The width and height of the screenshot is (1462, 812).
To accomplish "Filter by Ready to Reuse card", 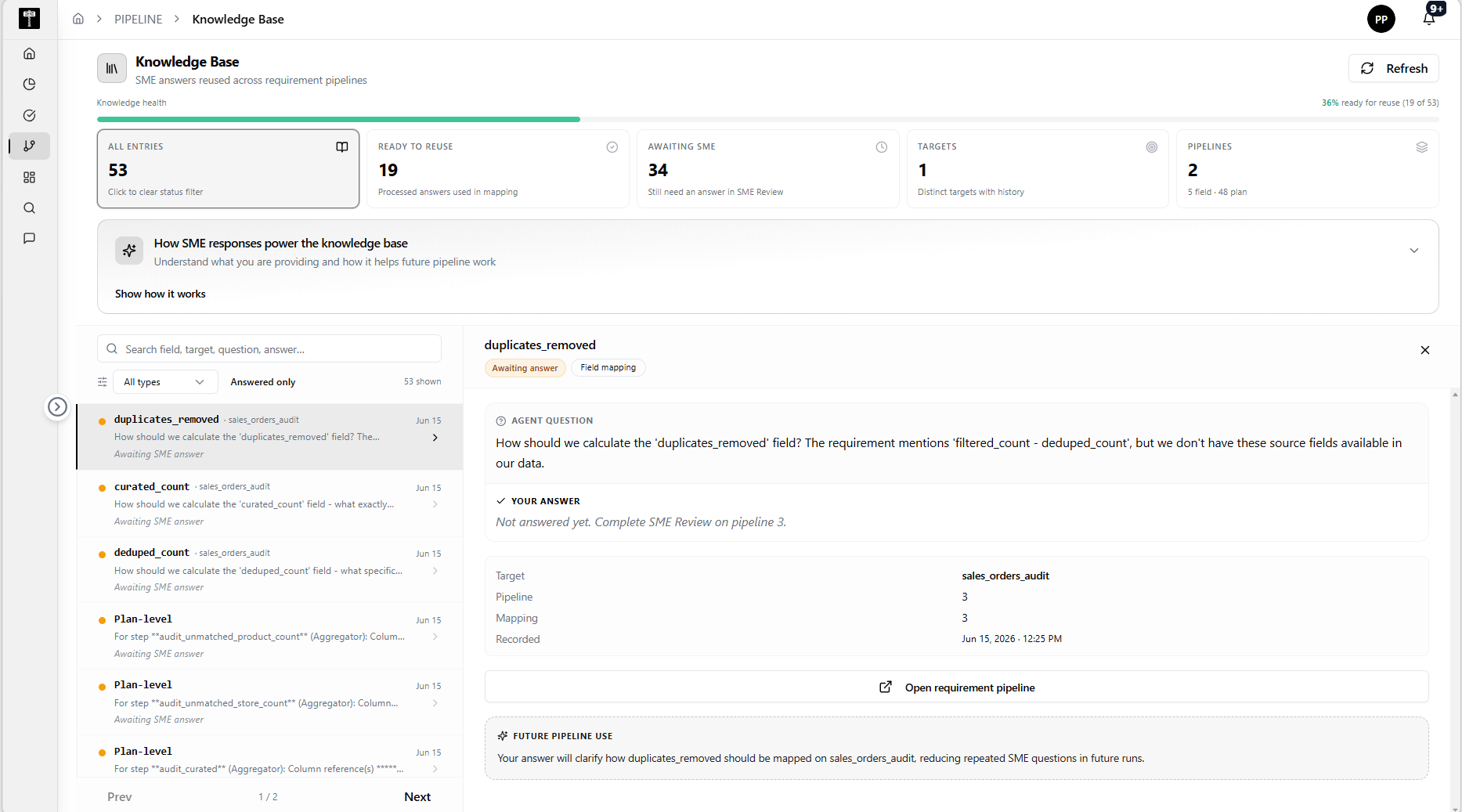I will pos(498,168).
